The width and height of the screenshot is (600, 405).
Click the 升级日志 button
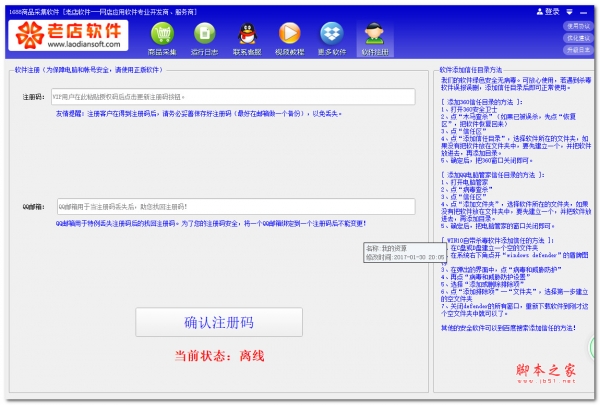coord(578,50)
